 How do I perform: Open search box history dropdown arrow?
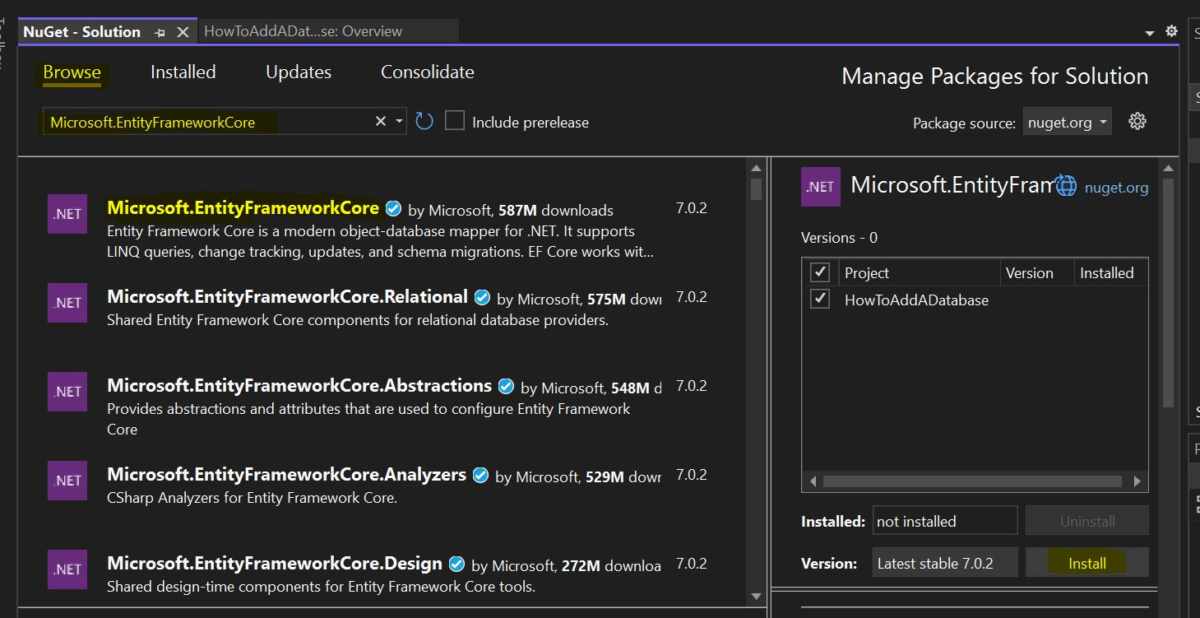(x=399, y=122)
